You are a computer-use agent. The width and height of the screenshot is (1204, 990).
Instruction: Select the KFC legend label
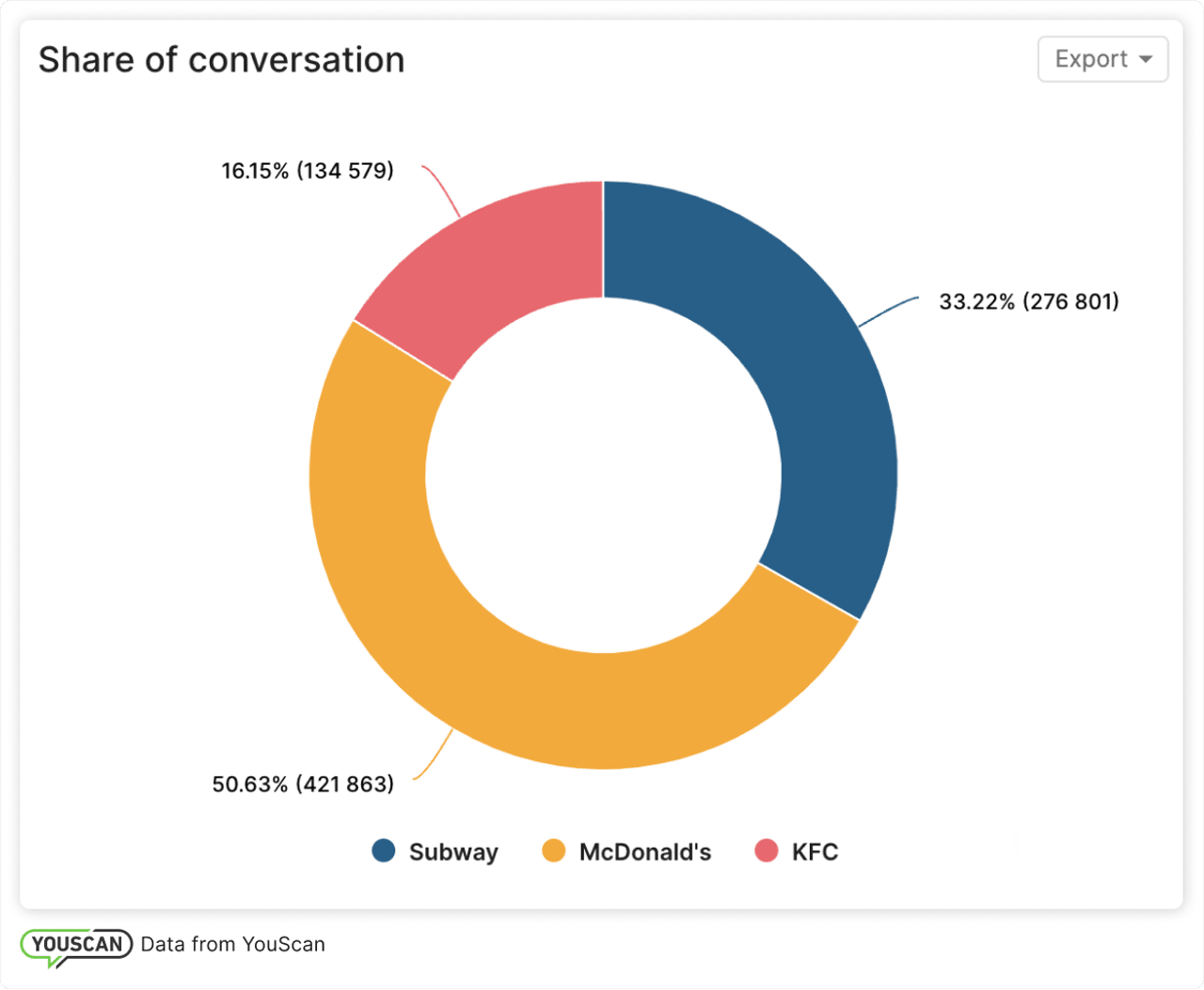(x=815, y=852)
